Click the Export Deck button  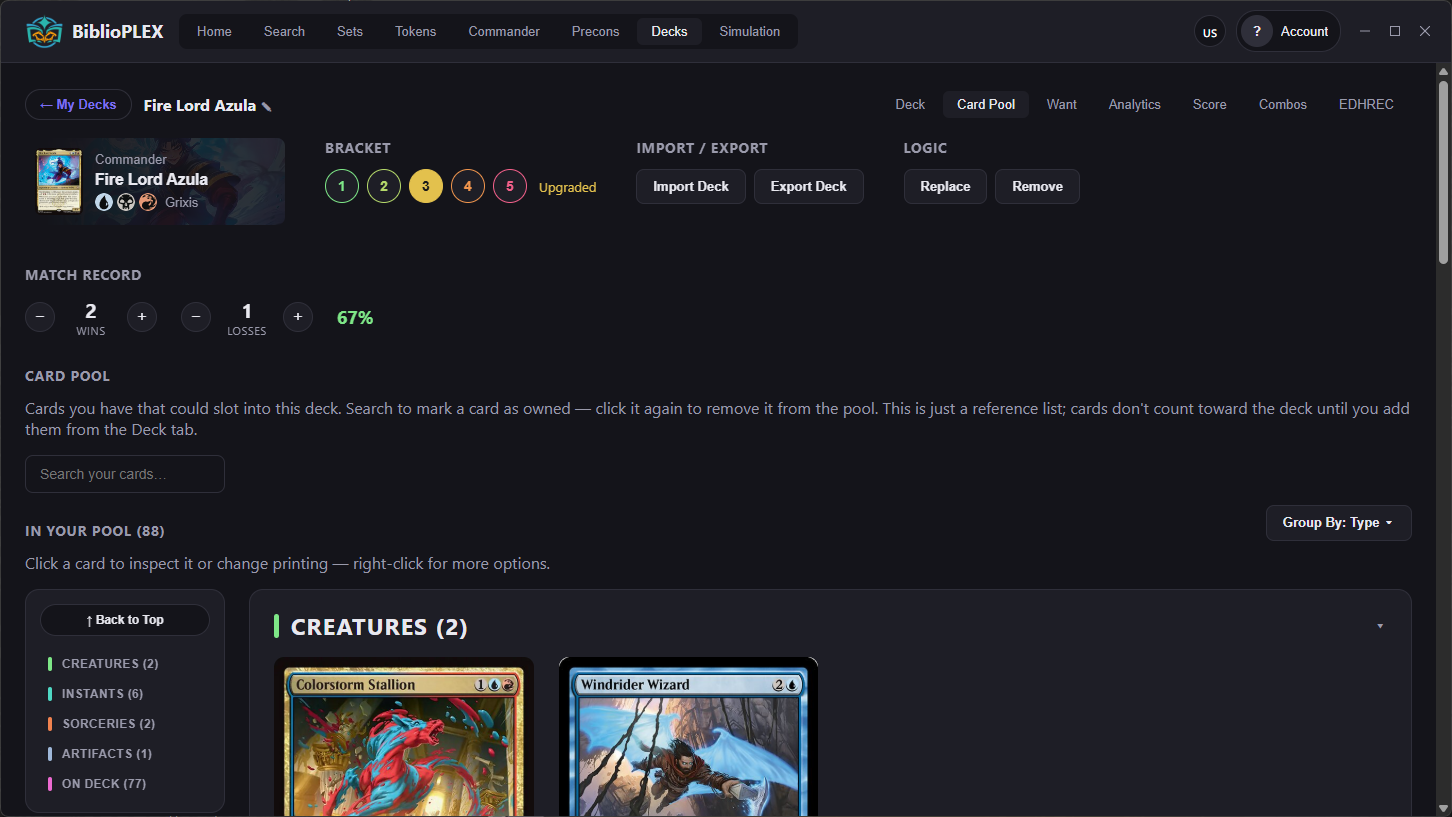809,187
